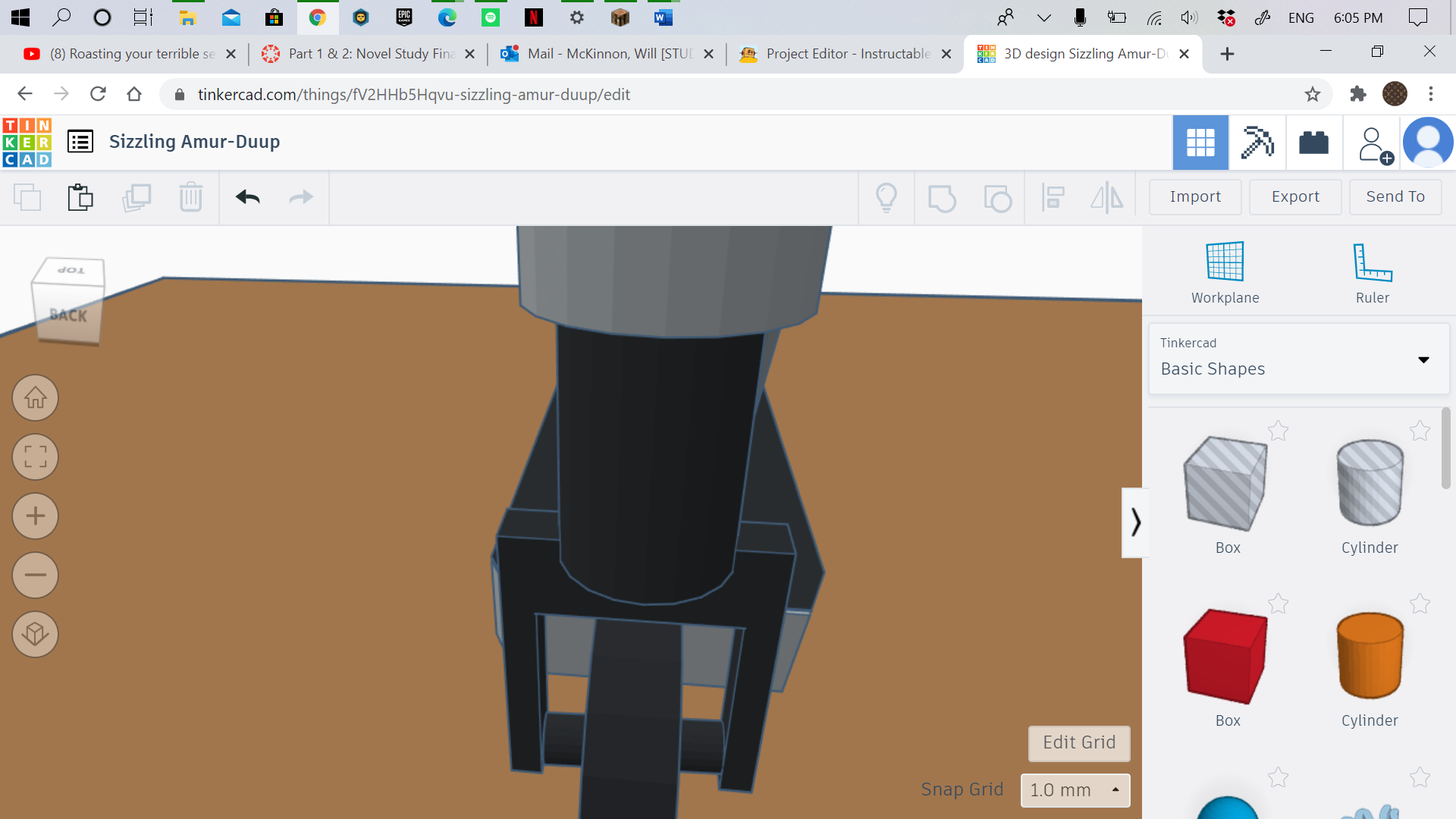Open a new browser tab

pos(1227,54)
